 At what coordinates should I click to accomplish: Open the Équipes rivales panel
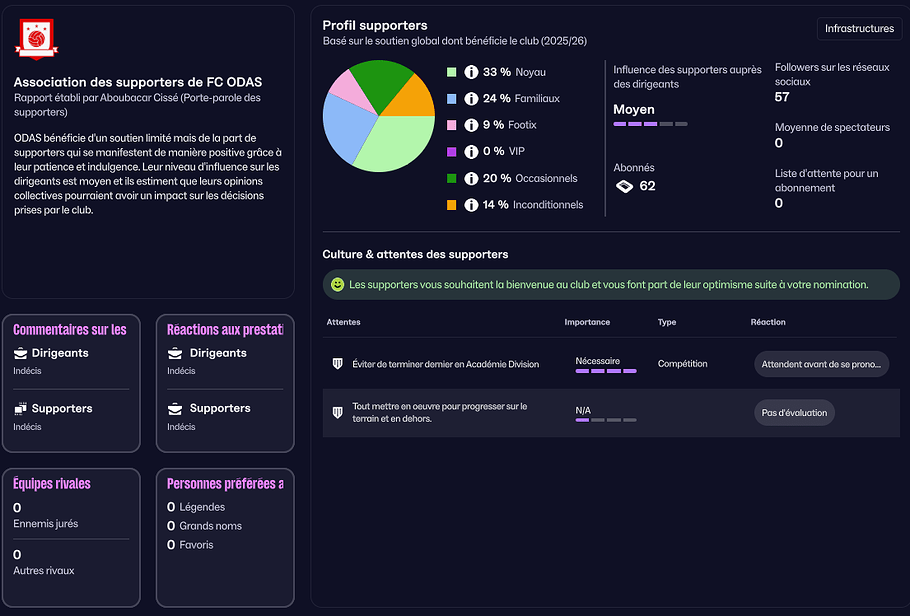coord(52,484)
